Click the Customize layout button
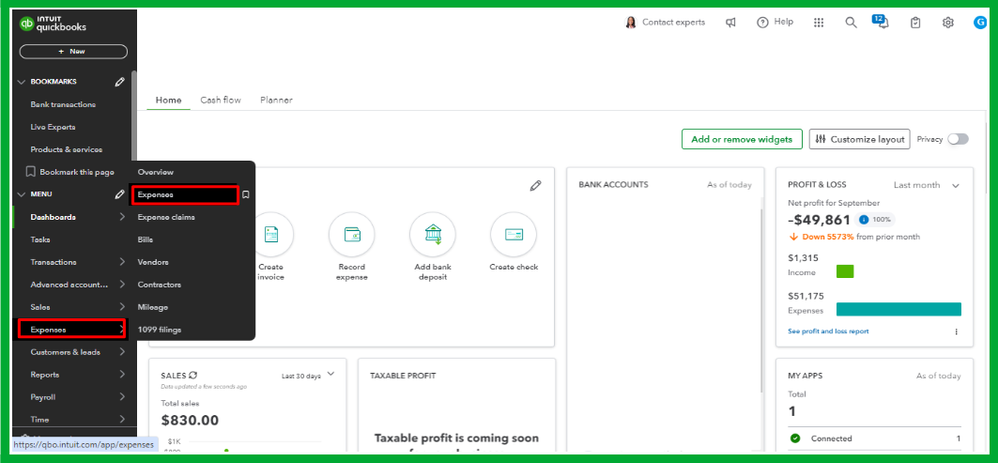Screen dimensions: 998x463 (x=860, y=139)
